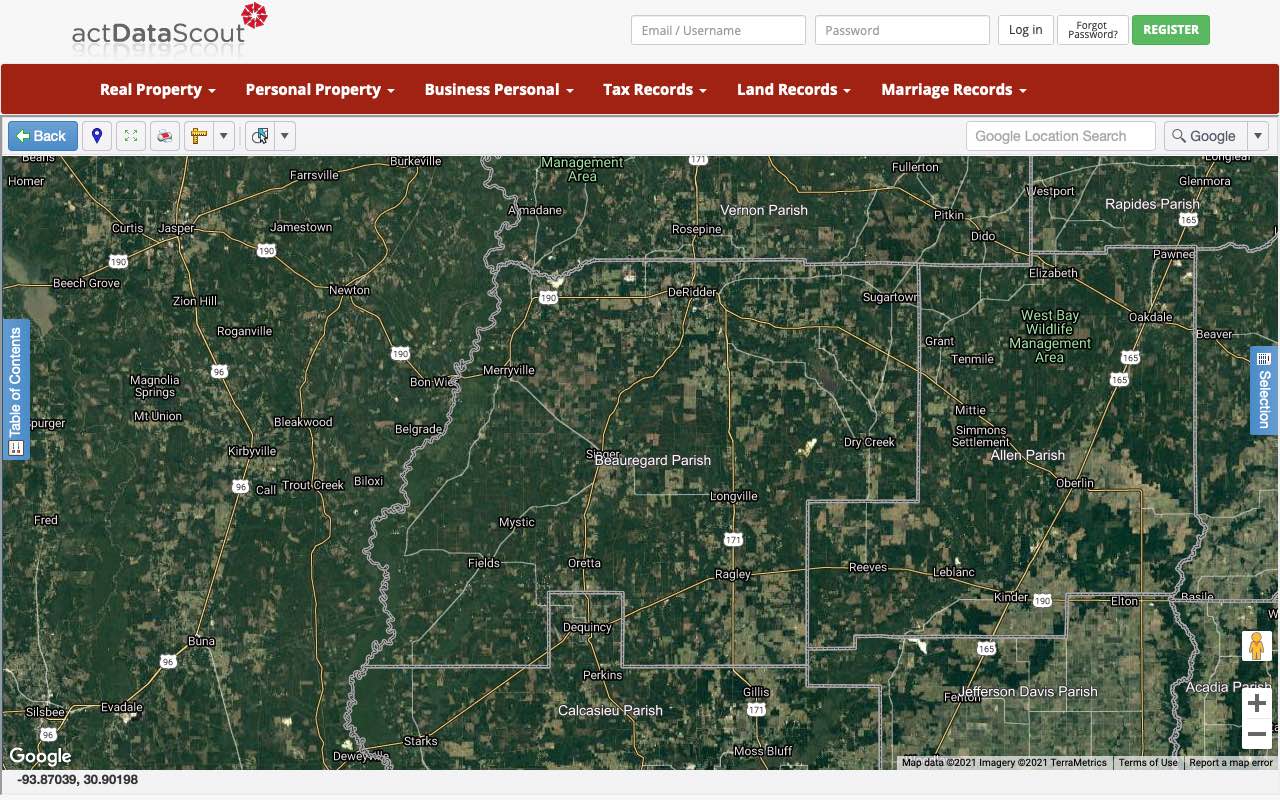Activate the select-features cursor tool
Screen dimensions: 1280x800
click(260, 136)
